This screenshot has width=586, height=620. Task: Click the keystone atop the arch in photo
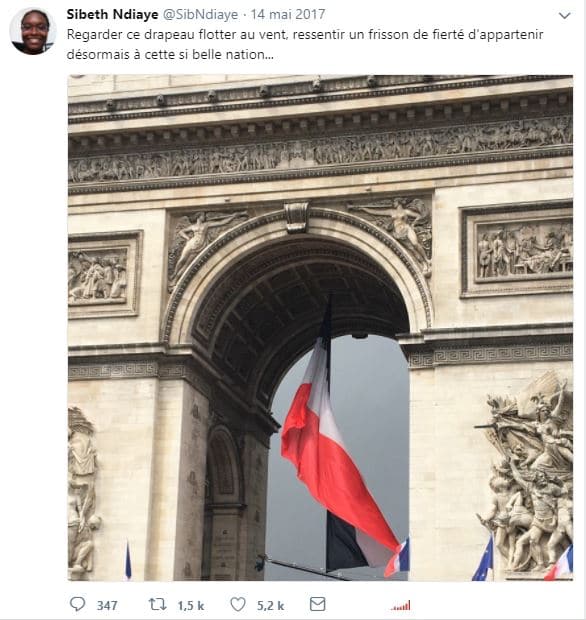[x=297, y=217]
